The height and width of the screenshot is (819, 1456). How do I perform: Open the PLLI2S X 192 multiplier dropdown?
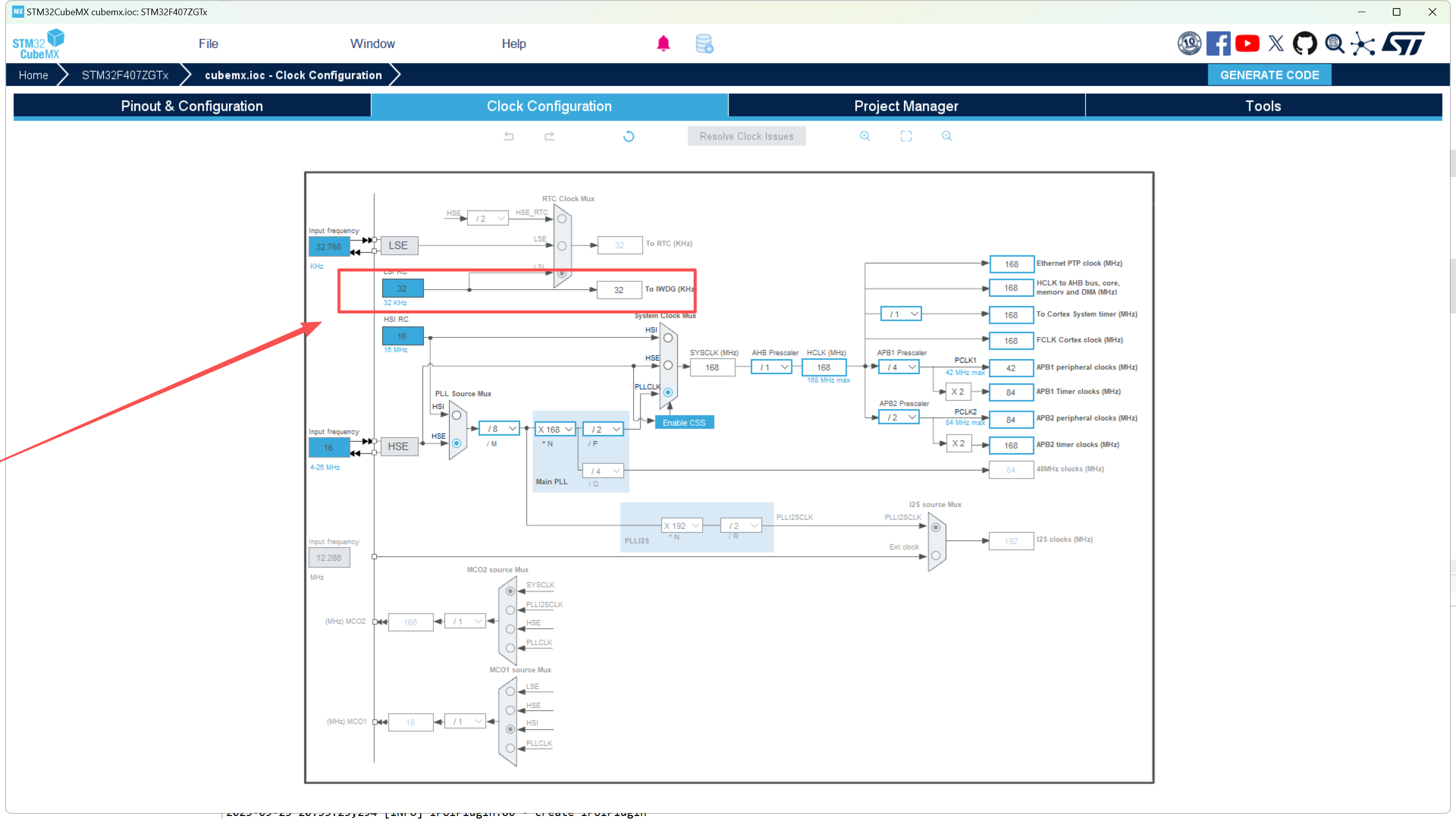(x=681, y=526)
